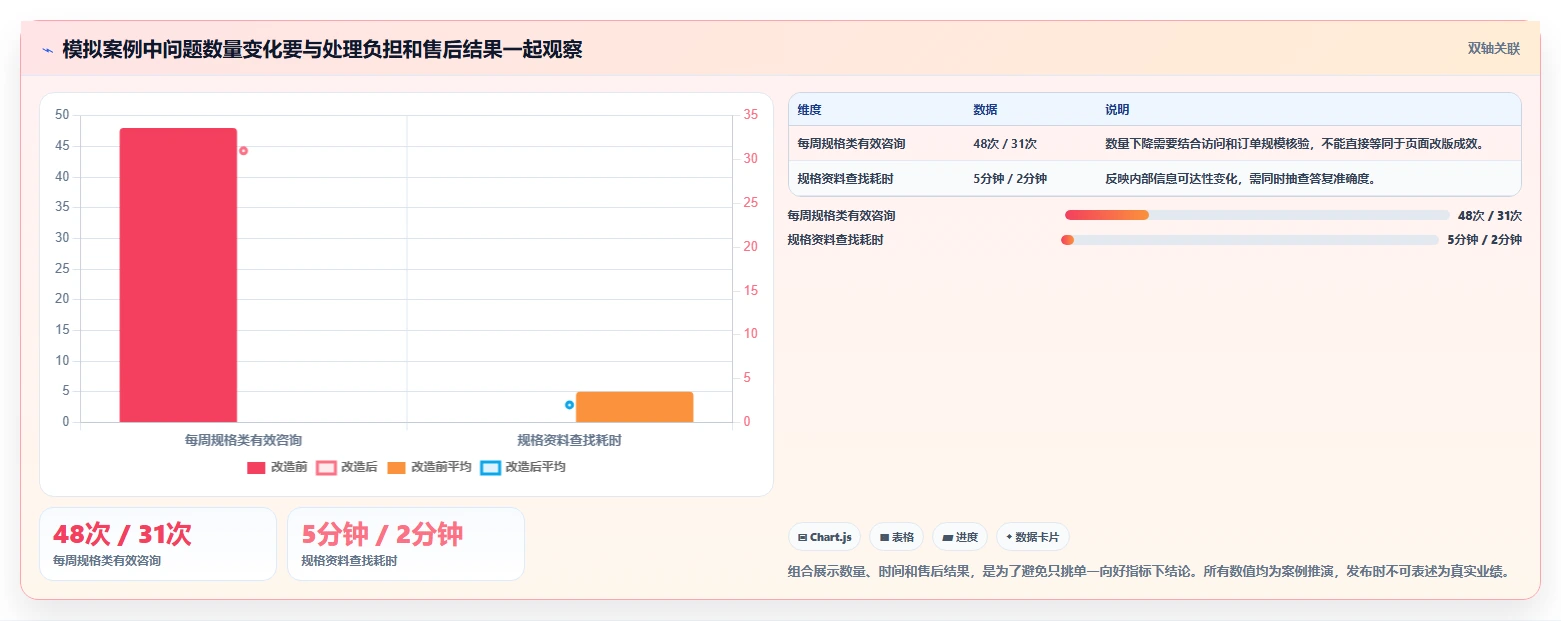Click the 每周规格类有效咨询 x-axis label
Viewport: 1561px width, 621px height.
tap(243, 440)
